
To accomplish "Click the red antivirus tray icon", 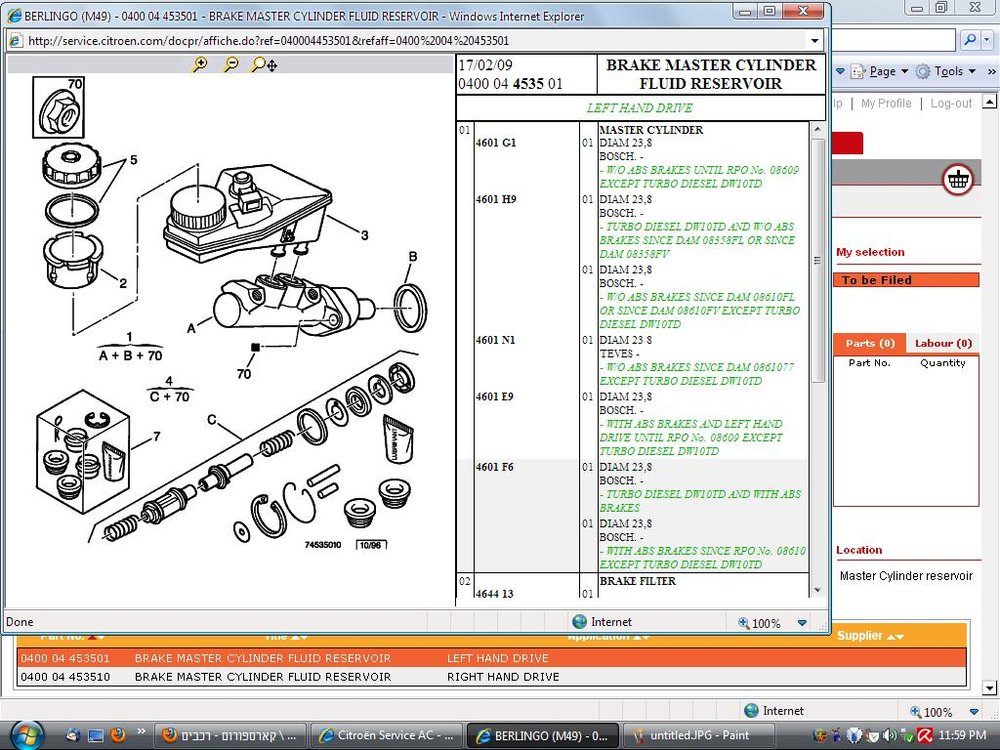I will point(924,735).
